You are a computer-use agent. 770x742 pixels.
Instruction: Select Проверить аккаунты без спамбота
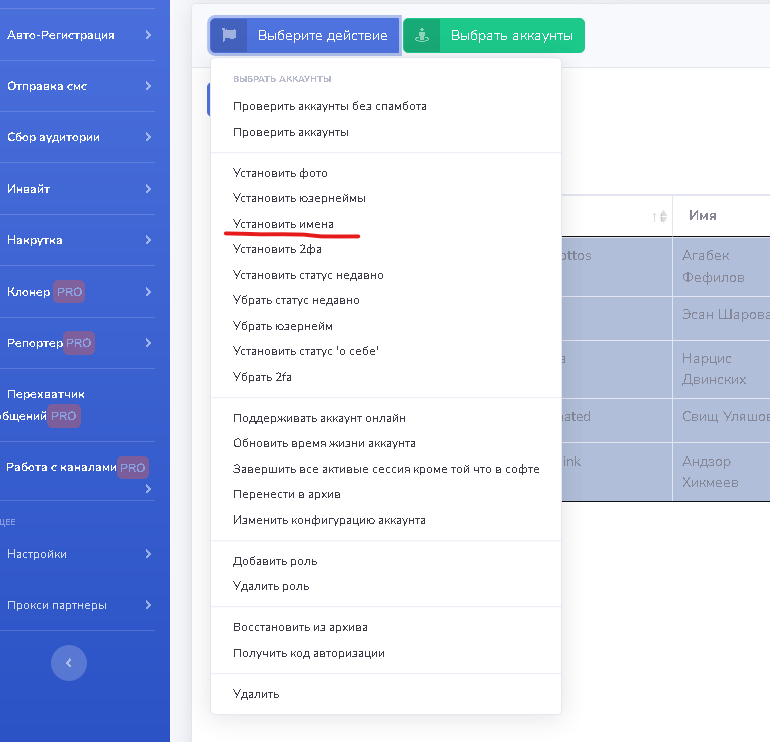point(330,106)
